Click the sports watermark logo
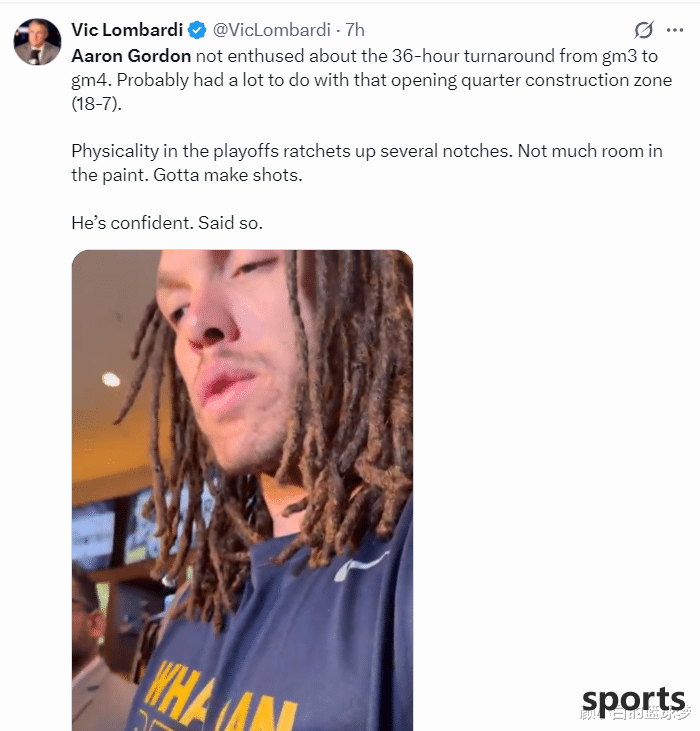Viewport: 700px width, 731px height. click(x=634, y=701)
